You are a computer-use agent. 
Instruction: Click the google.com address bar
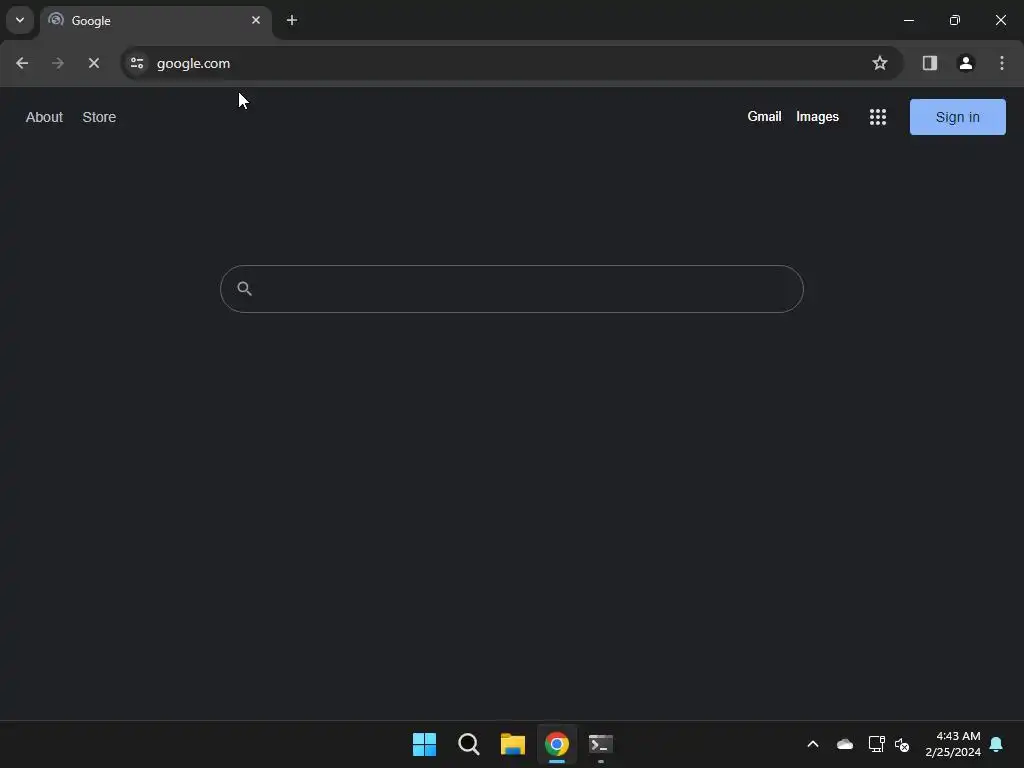point(511,63)
